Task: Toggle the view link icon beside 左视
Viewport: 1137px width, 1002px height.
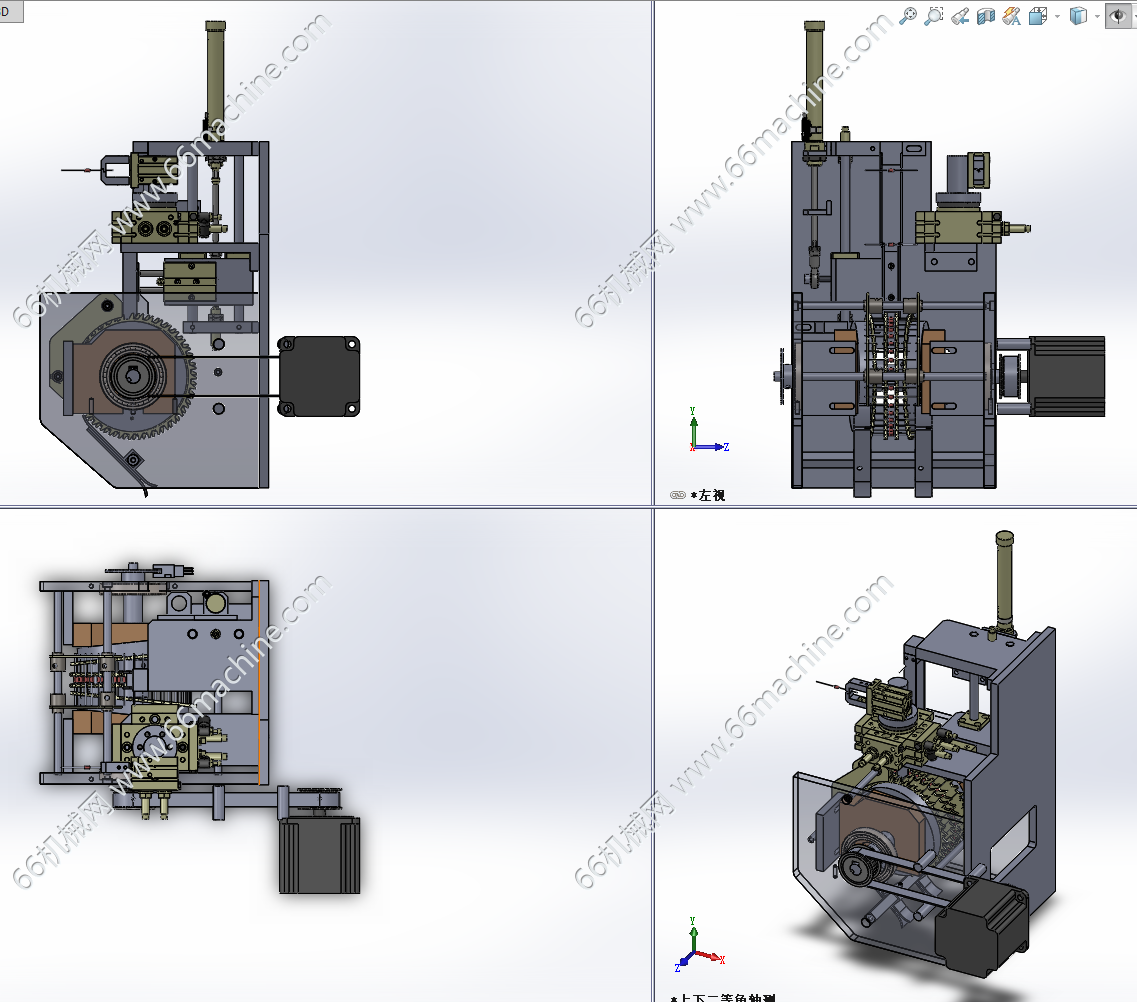Action: click(x=677, y=495)
